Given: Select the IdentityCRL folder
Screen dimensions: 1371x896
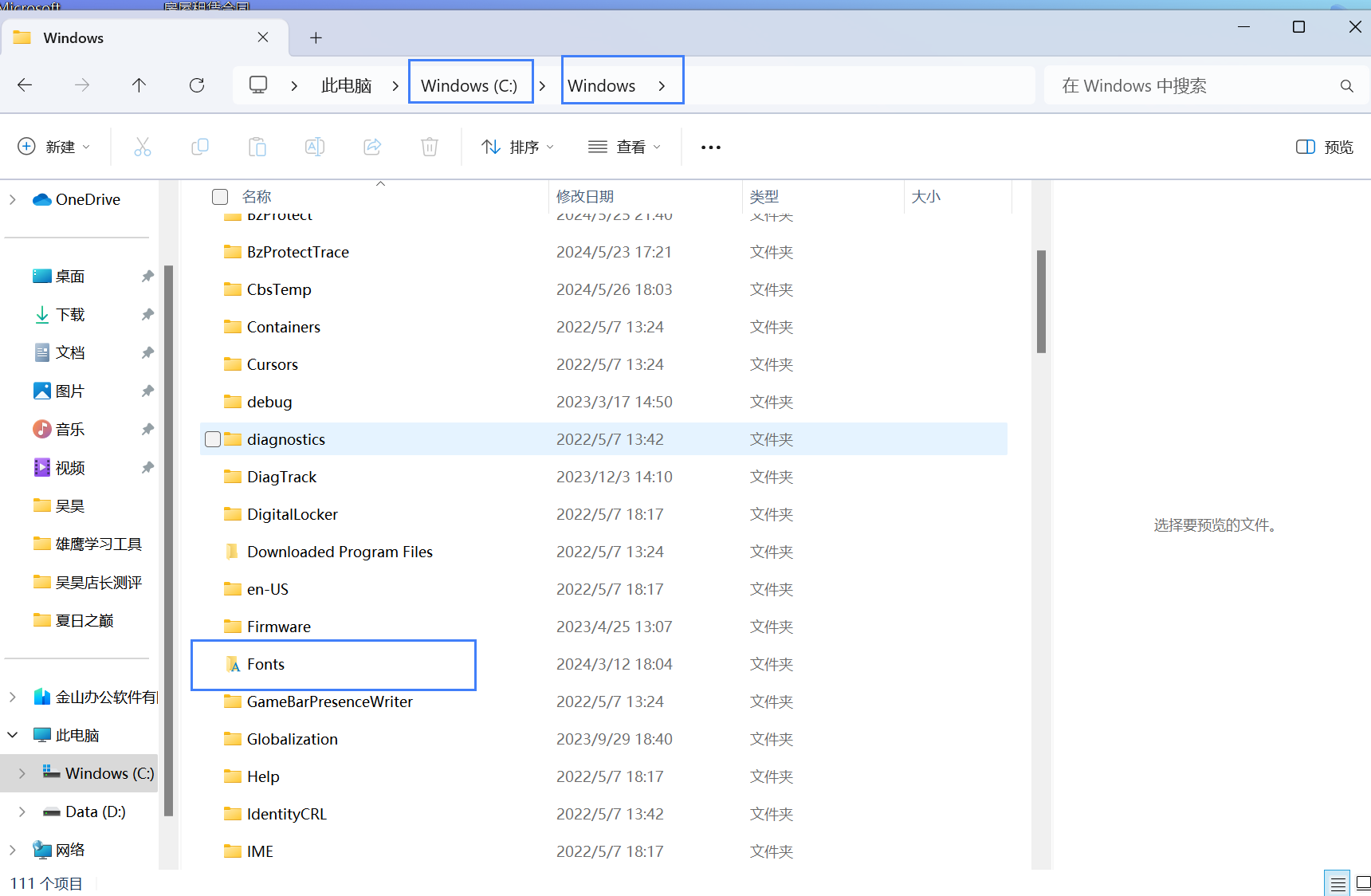Looking at the screenshot, I should [286, 814].
